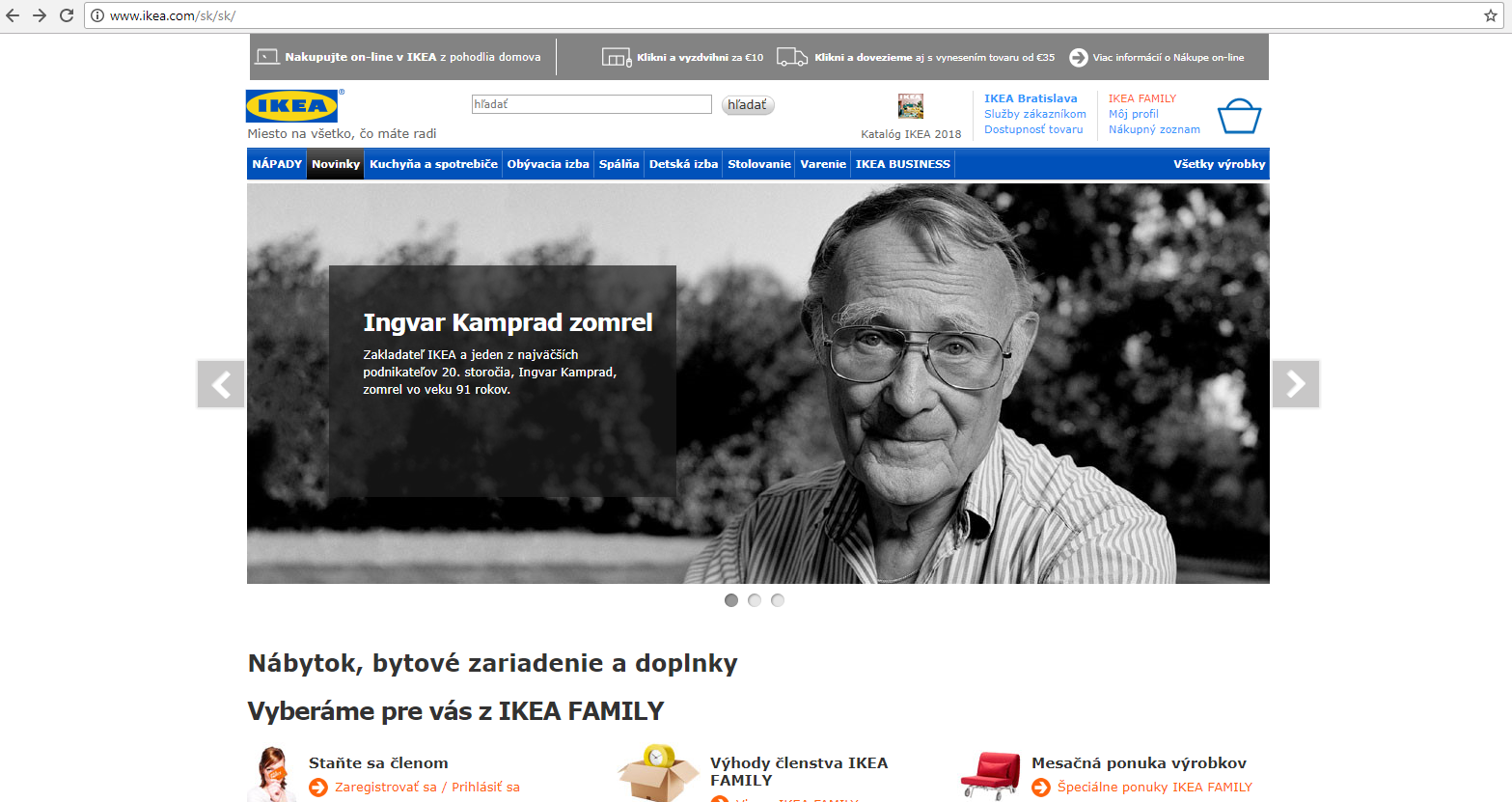Image resolution: width=1512 pixels, height=802 pixels.
Task: Click the hľadať search button
Action: coord(748,105)
